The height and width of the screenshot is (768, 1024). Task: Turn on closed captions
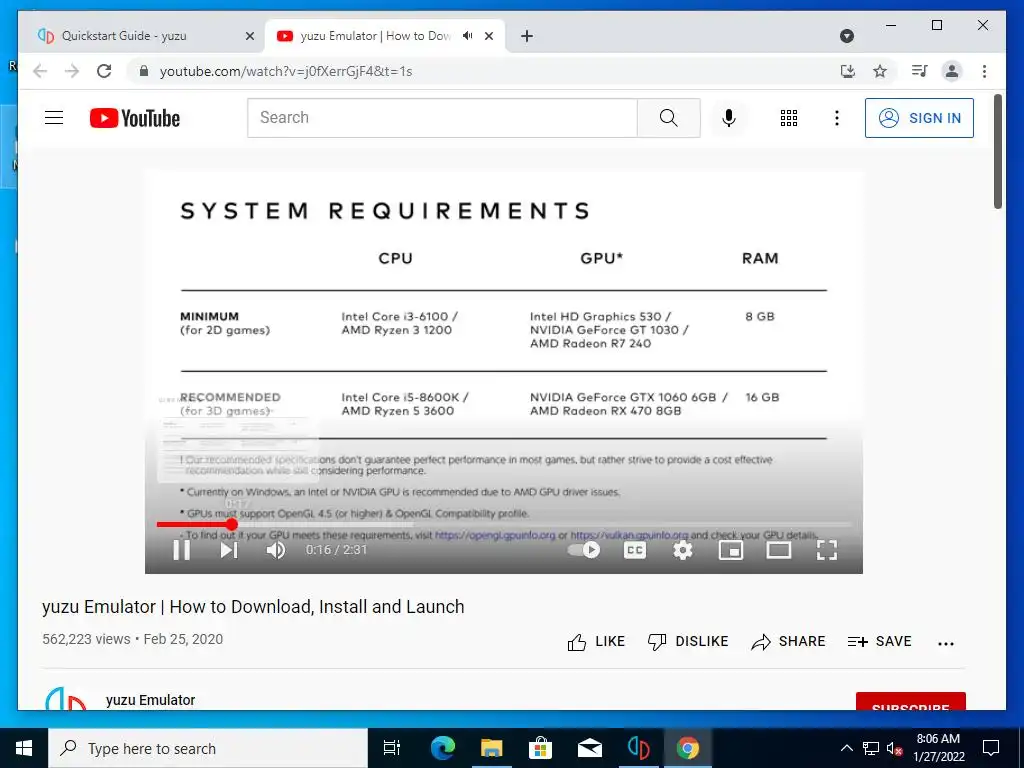coord(635,550)
